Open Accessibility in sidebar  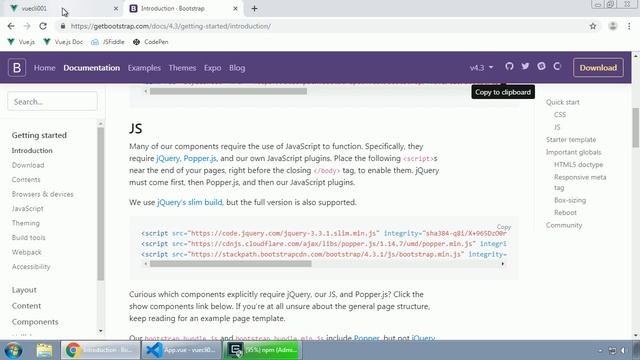31,267
